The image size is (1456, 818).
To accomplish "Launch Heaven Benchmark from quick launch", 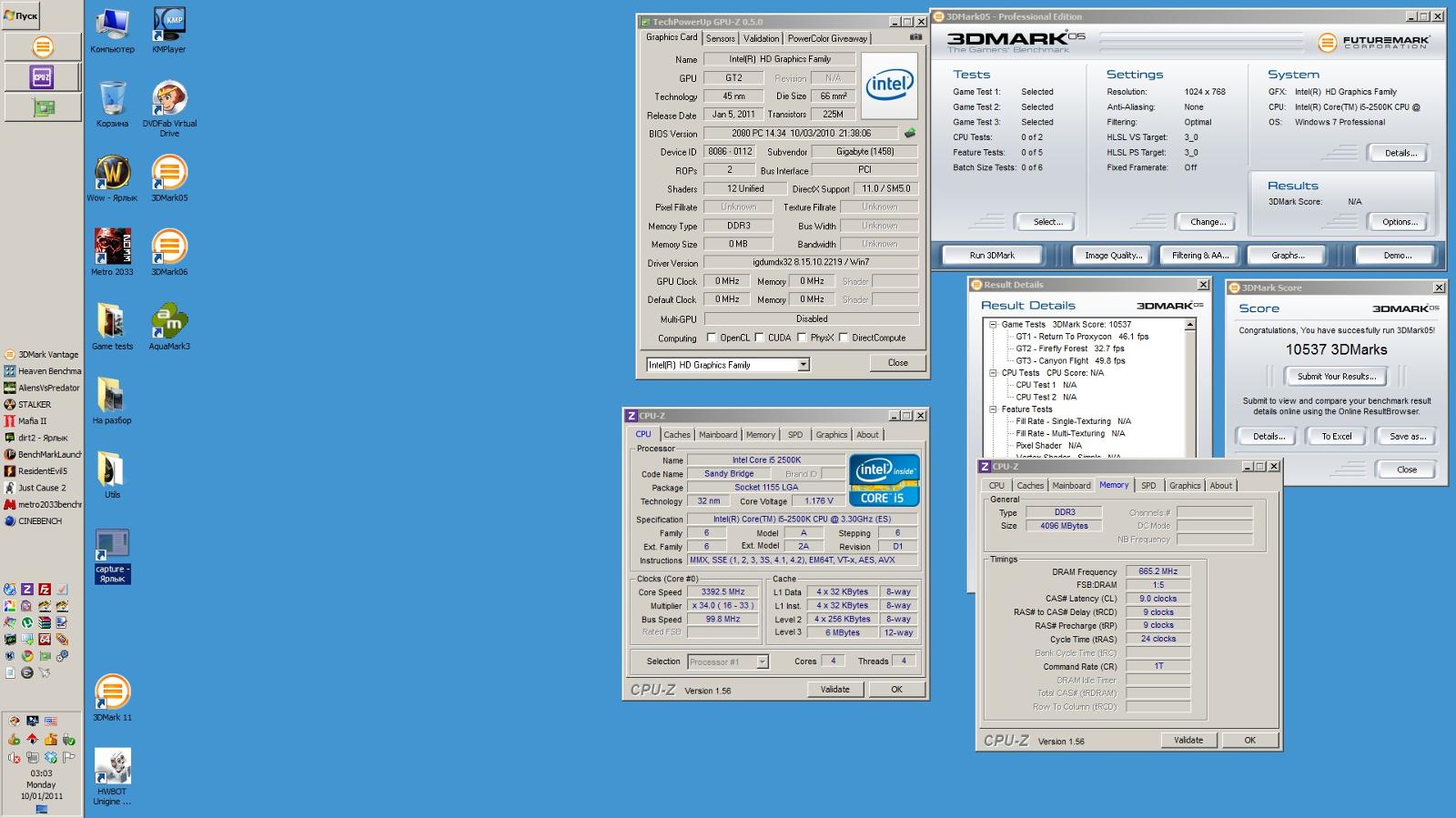I will pos(42,371).
